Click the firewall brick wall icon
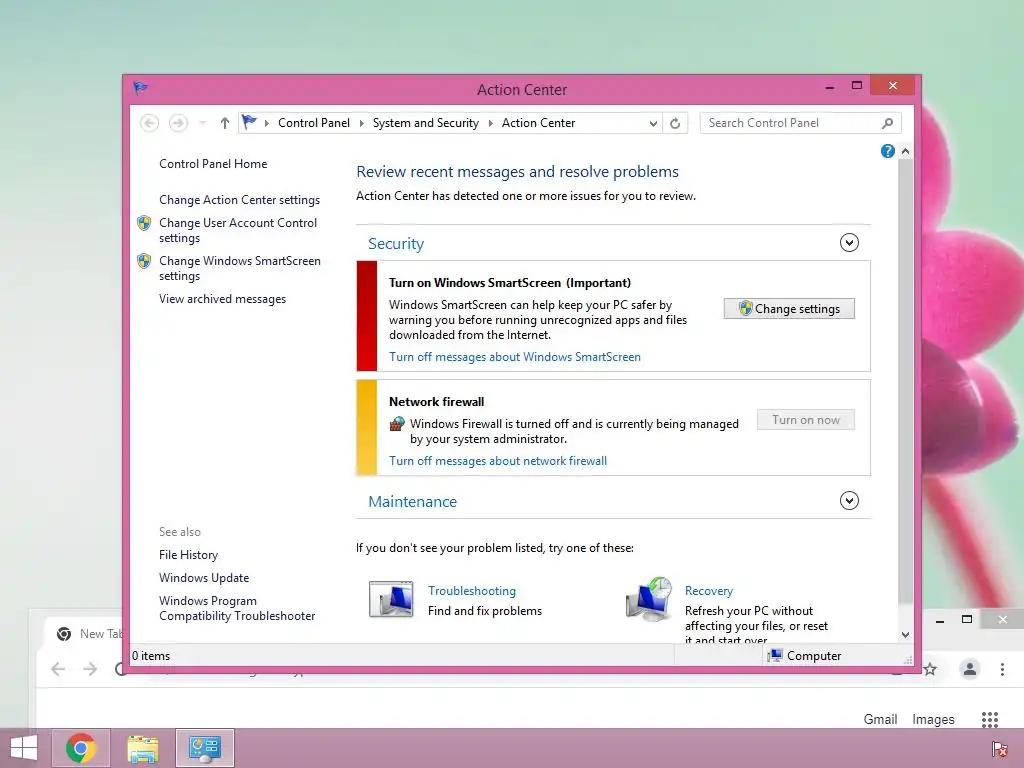Viewport: 1024px width, 768px height. (x=397, y=424)
